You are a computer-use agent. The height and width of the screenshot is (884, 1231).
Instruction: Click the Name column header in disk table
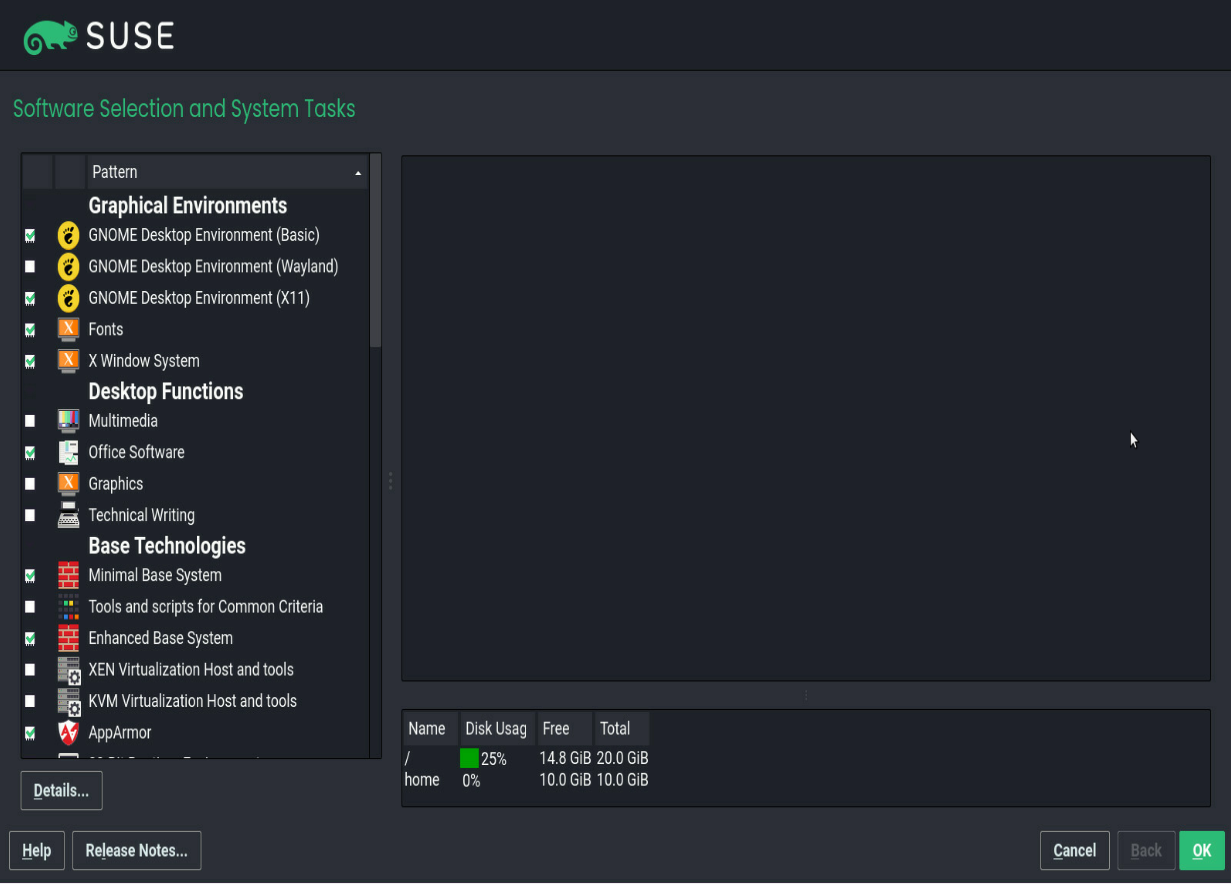coord(430,729)
